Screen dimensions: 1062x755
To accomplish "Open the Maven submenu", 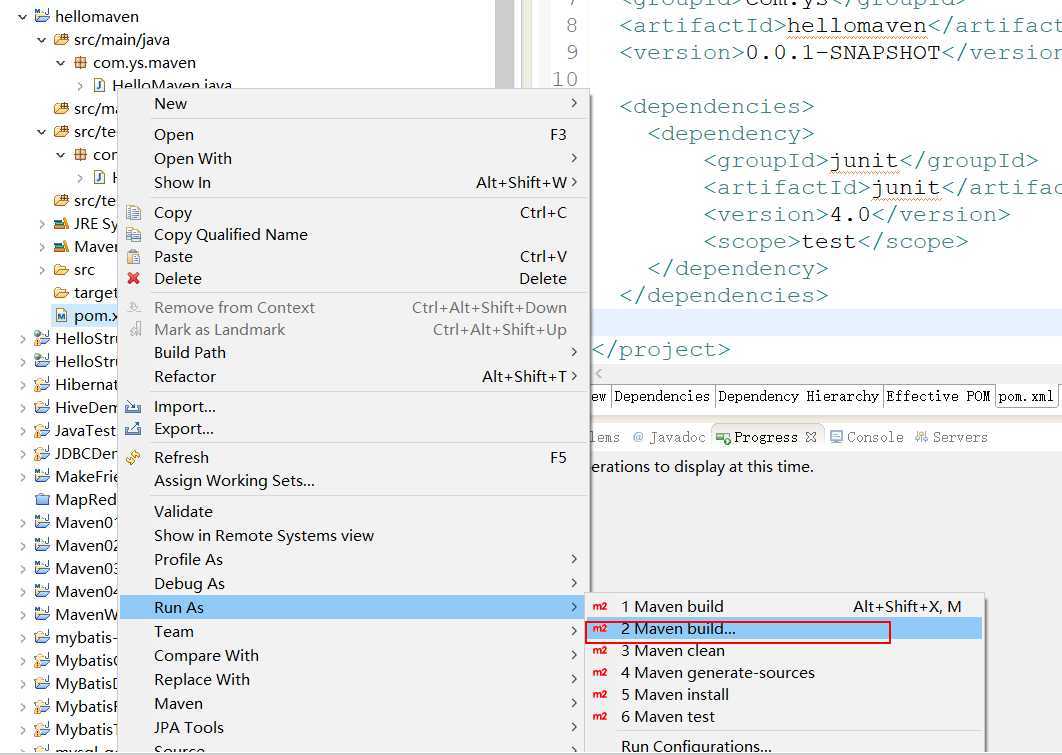I will [x=354, y=704].
